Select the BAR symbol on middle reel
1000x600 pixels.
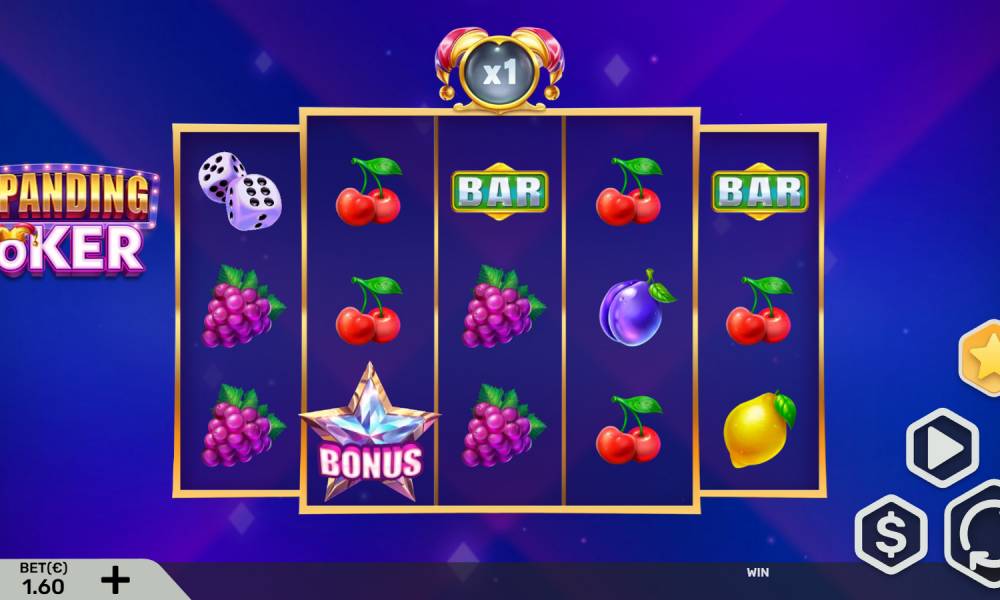pyautogui.click(x=499, y=191)
